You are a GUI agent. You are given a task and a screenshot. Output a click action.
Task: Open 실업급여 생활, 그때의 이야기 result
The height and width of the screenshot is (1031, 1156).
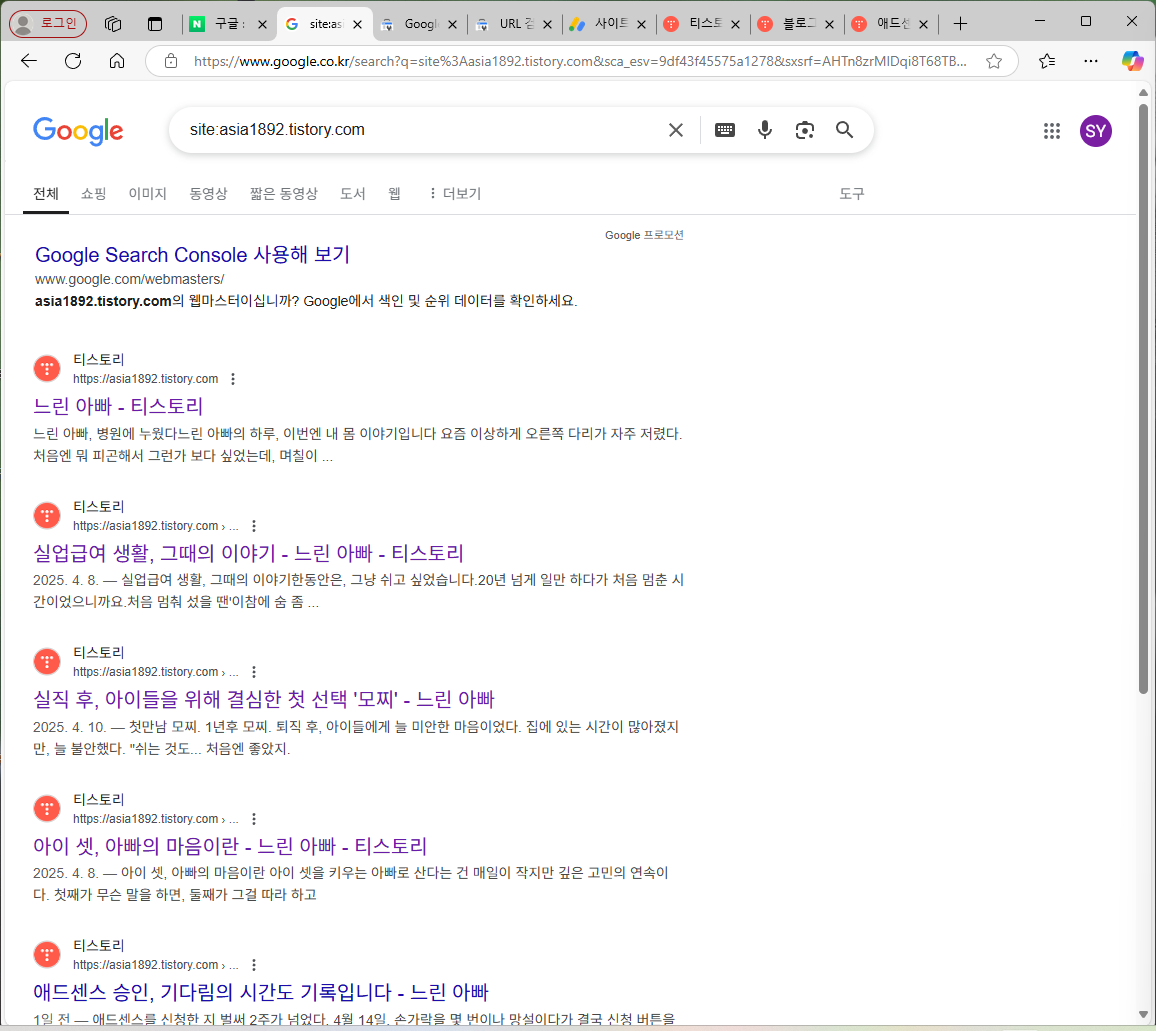click(x=248, y=553)
